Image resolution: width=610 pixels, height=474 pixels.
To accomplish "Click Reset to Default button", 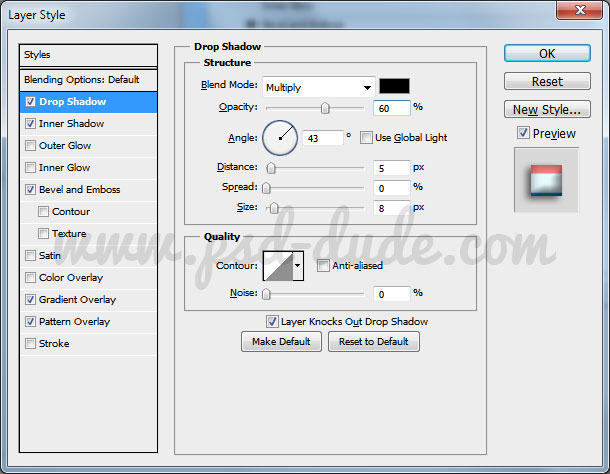I will point(374,342).
